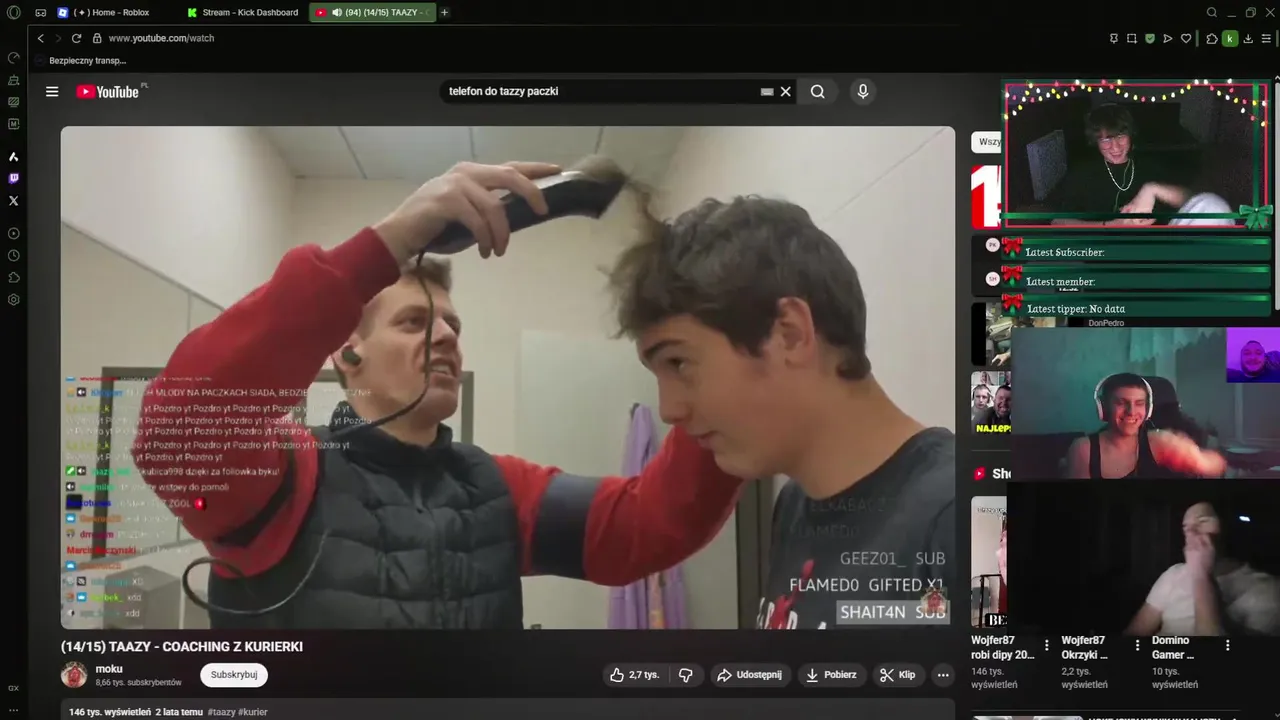Image resolution: width=1280 pixels, height=720 pixels.
Task: Open the moku channel avatar
Action: pyautogui.click(x=74, y=675)
